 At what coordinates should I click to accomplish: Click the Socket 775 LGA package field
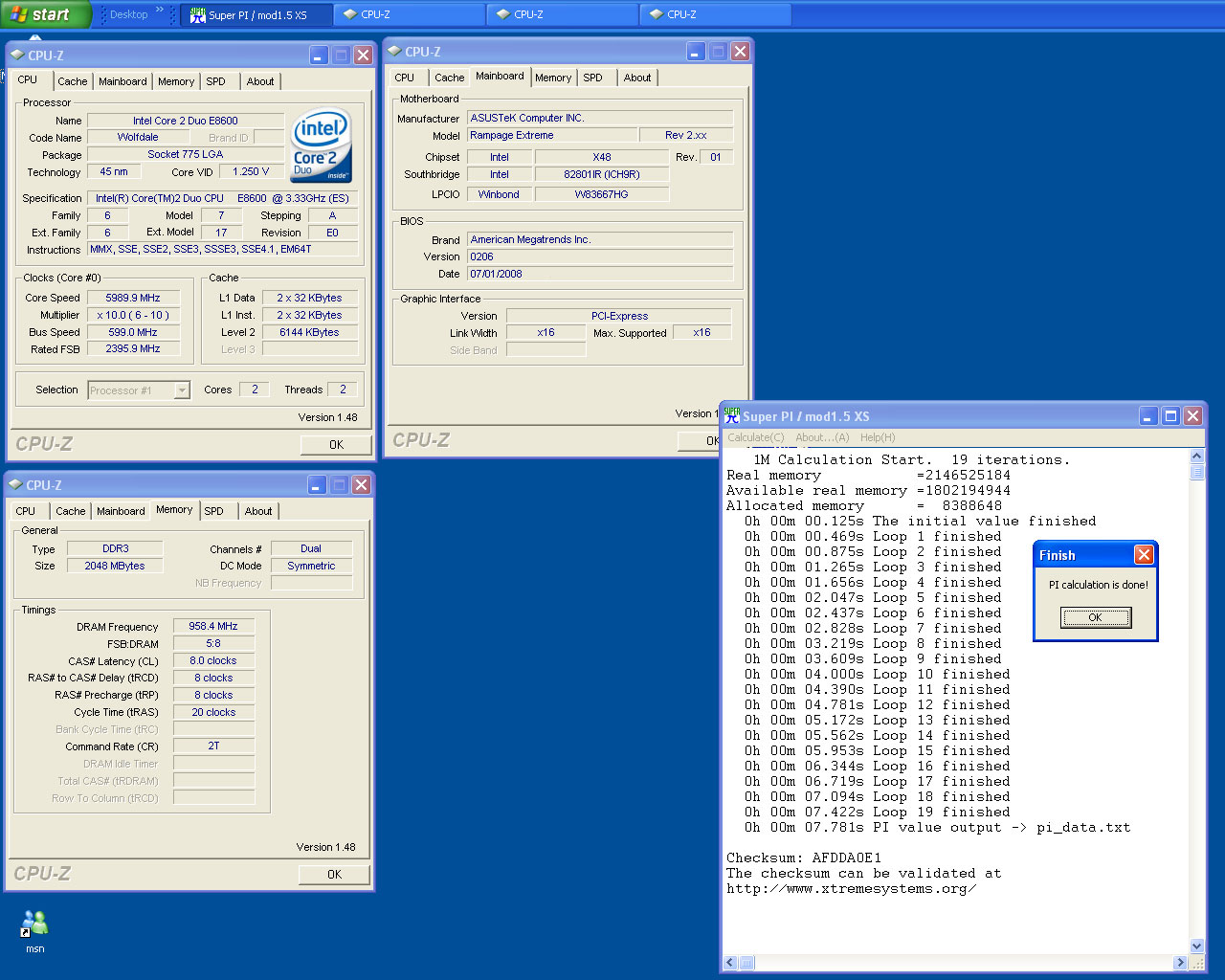point(186,155)
